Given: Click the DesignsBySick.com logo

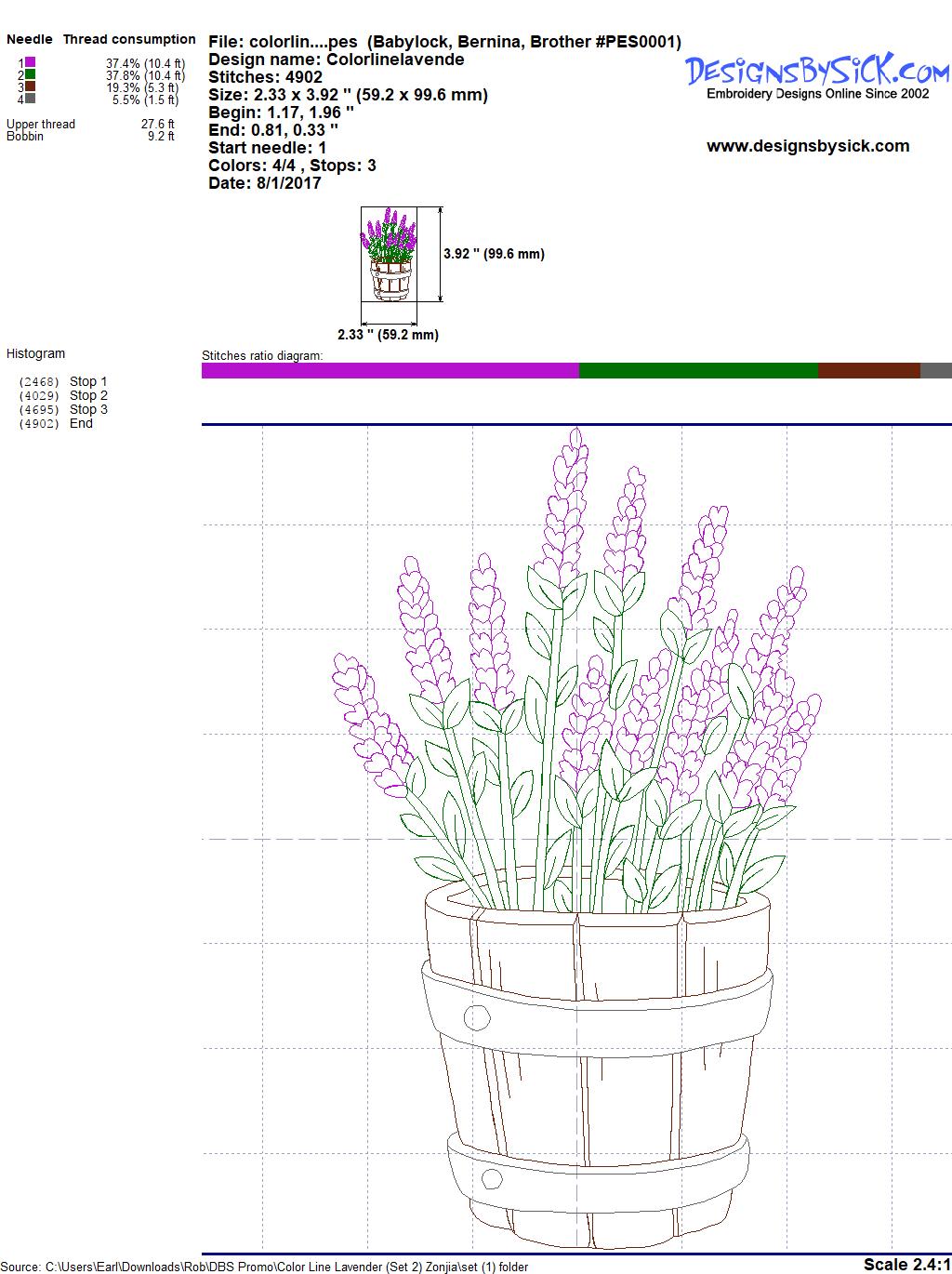Looking at the screenshot, I should 817,71.
